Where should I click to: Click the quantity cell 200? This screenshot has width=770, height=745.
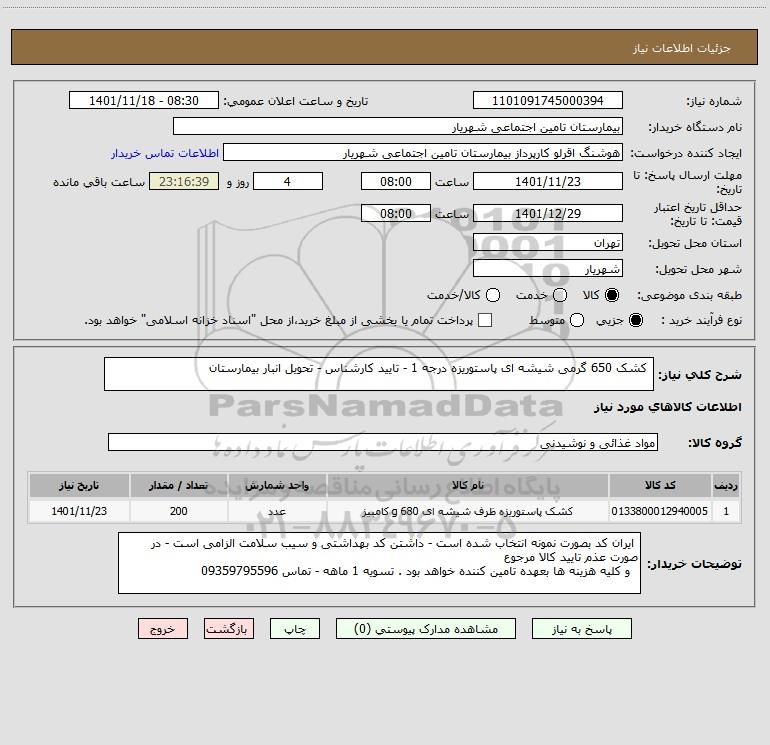tap(178, 511)
